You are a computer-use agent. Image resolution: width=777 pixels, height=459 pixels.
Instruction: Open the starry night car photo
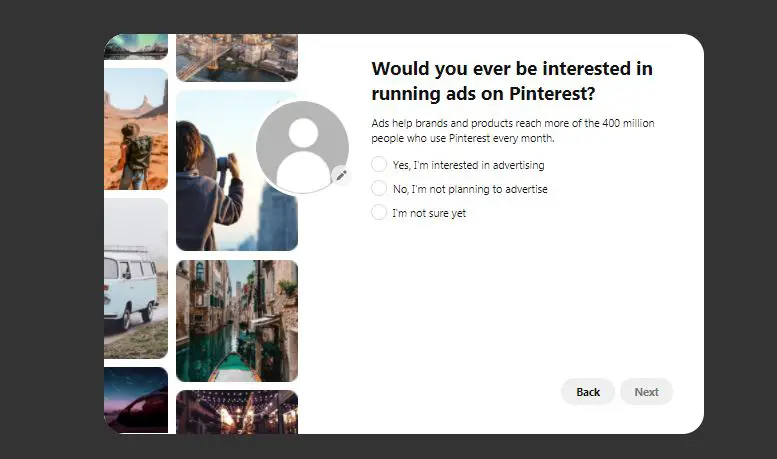point(136,401)
